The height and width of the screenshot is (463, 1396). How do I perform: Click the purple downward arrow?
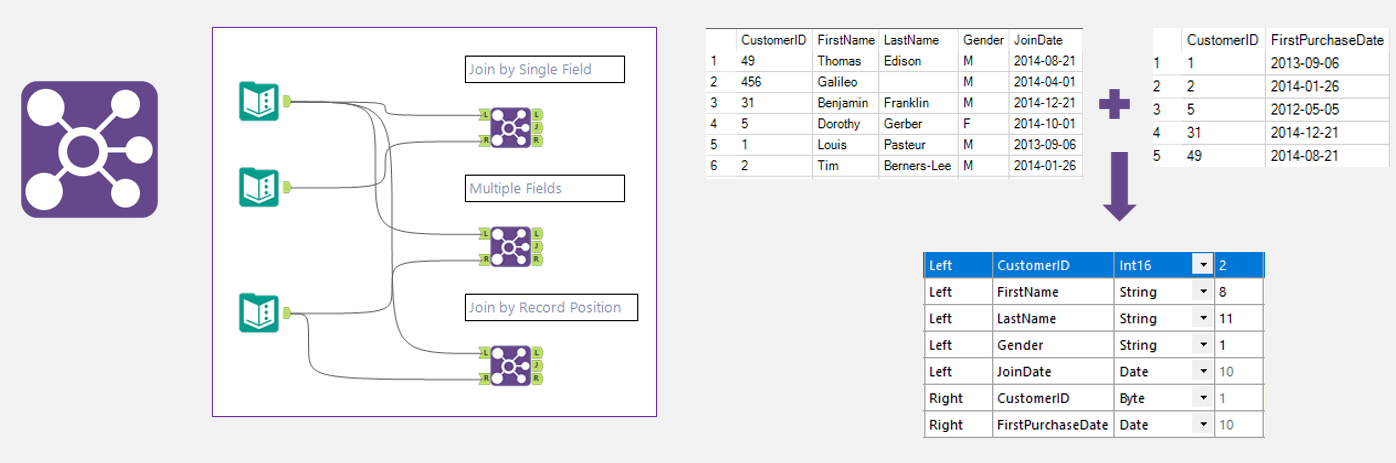[1119, 188]
